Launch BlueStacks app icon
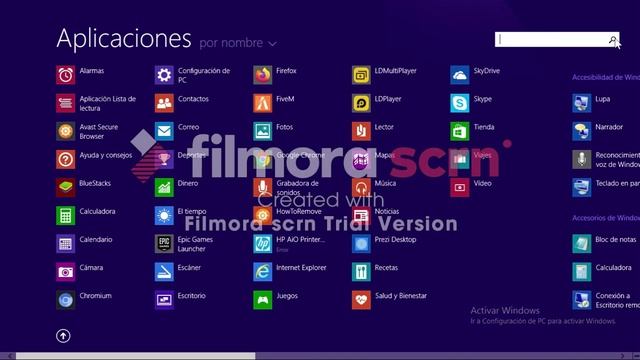The height and width of the screenshot is (360, 640). 65,188
